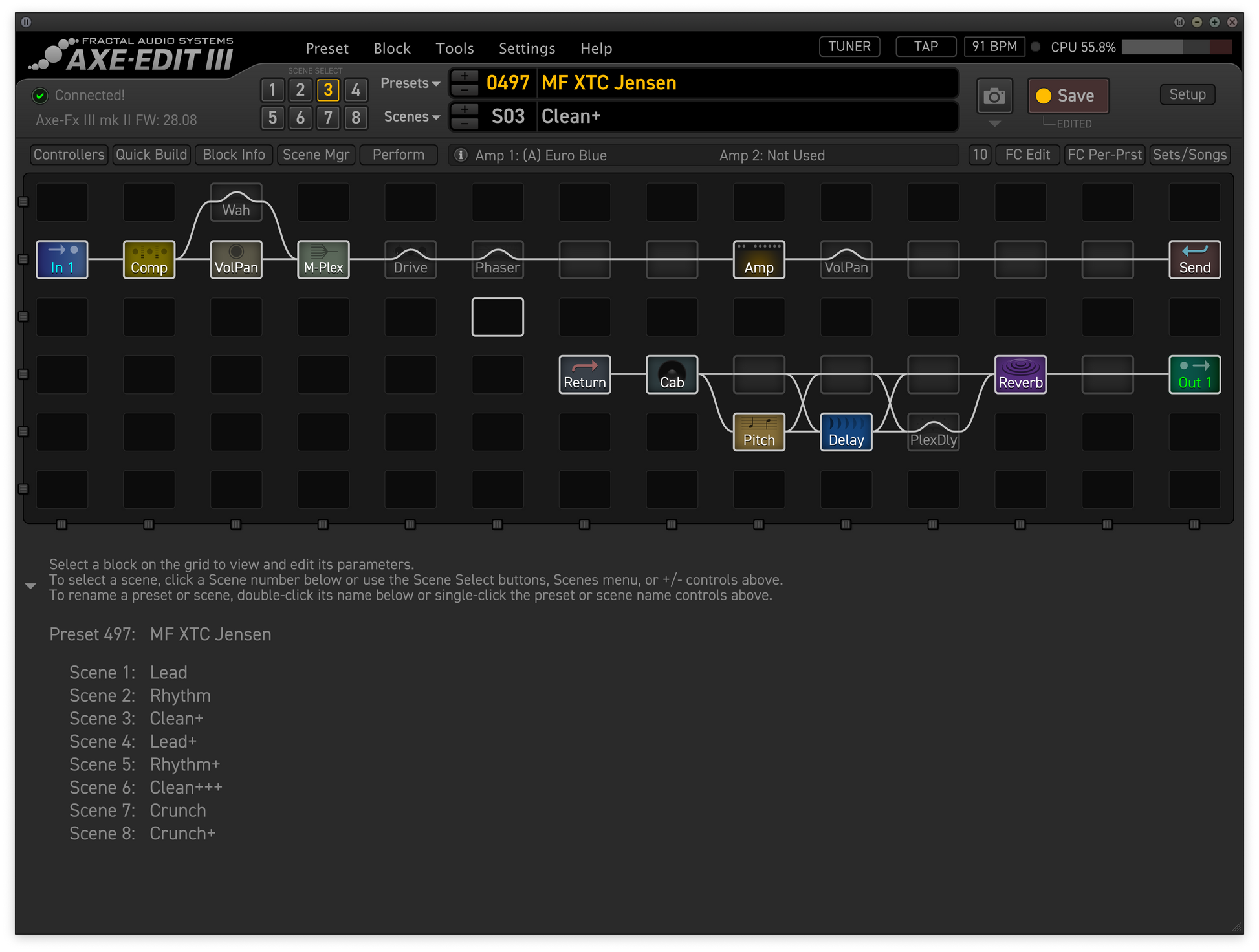Select the Pitch block

coord(758,431)
